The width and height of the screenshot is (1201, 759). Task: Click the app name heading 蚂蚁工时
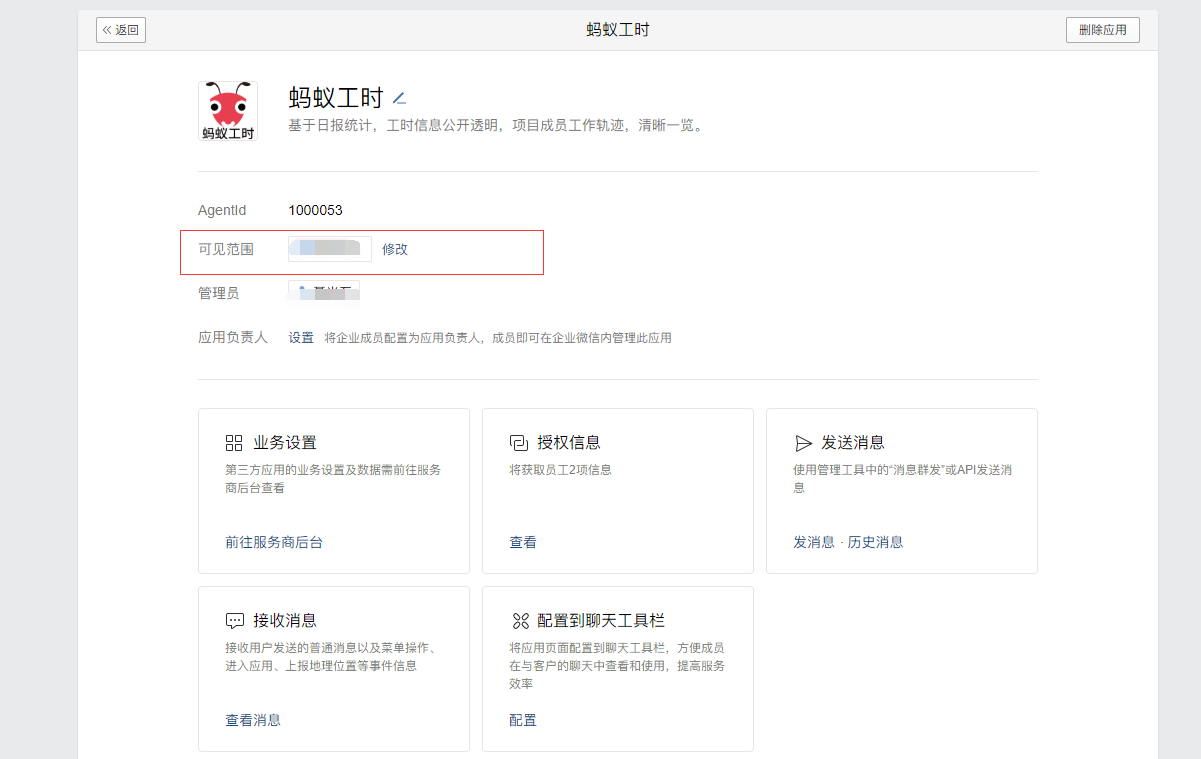[336, 98]
